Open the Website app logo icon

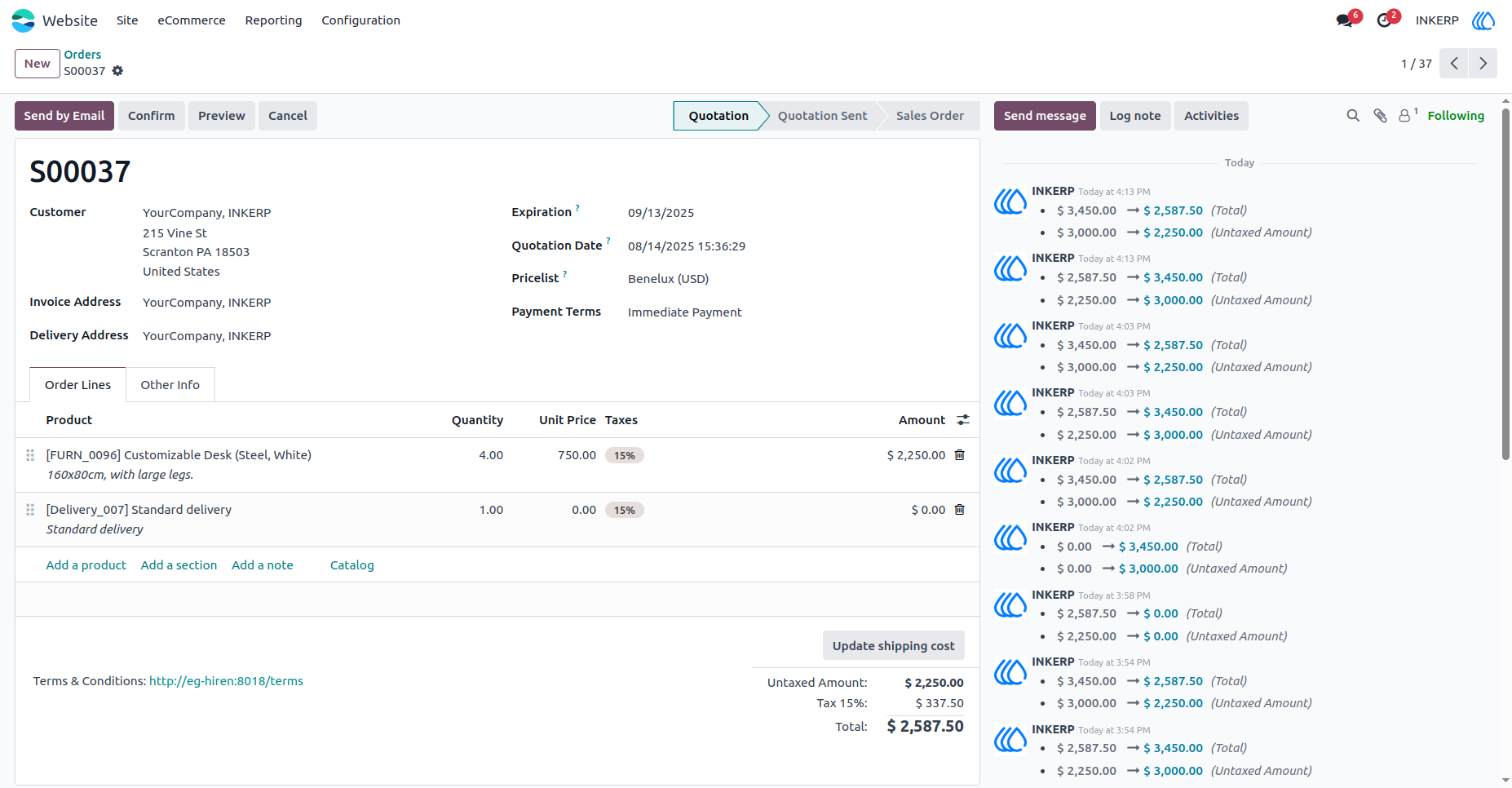pos(24,20)
